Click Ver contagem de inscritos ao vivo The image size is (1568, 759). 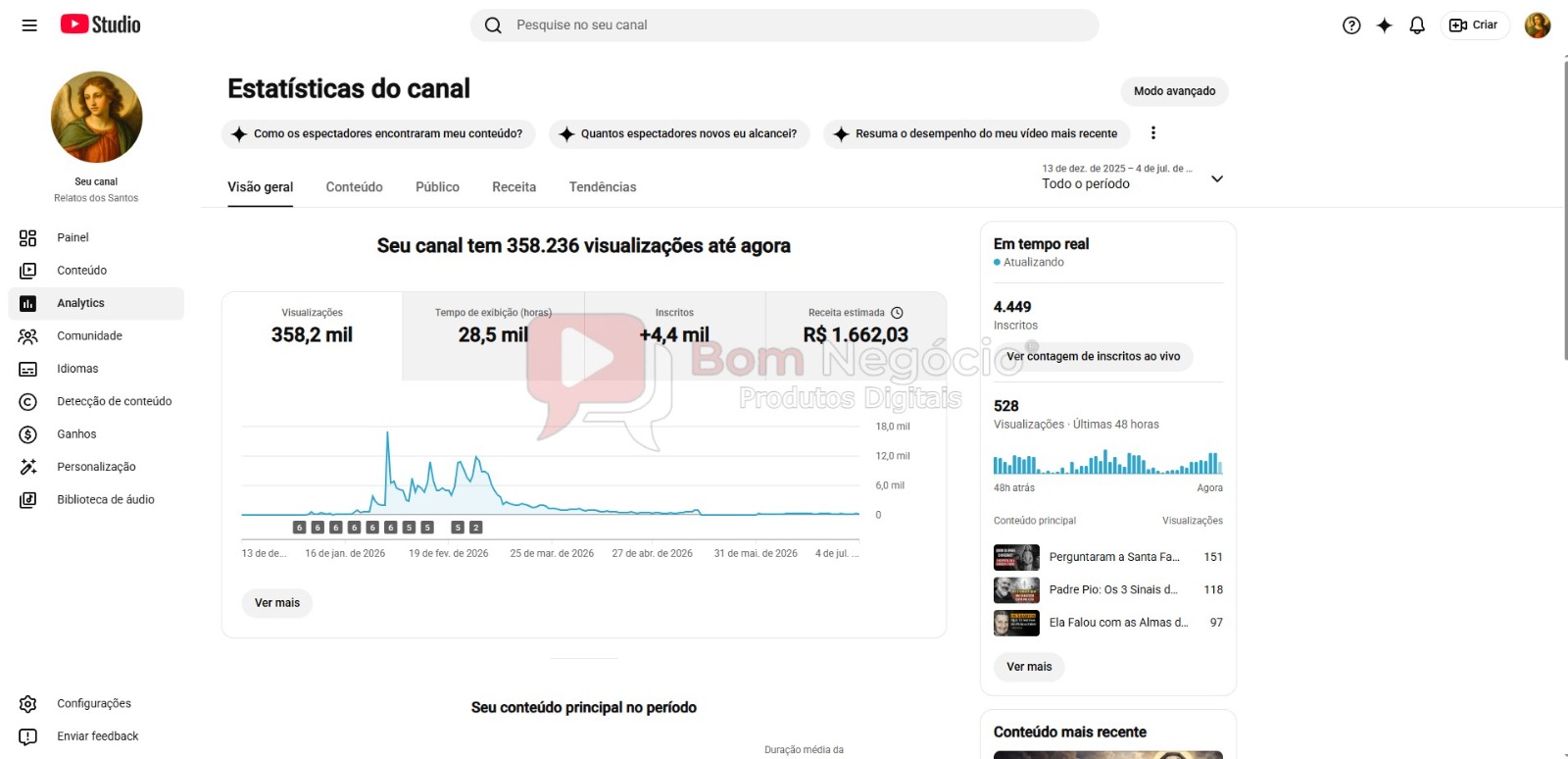pyautogui.click(x=1094, y=357)
